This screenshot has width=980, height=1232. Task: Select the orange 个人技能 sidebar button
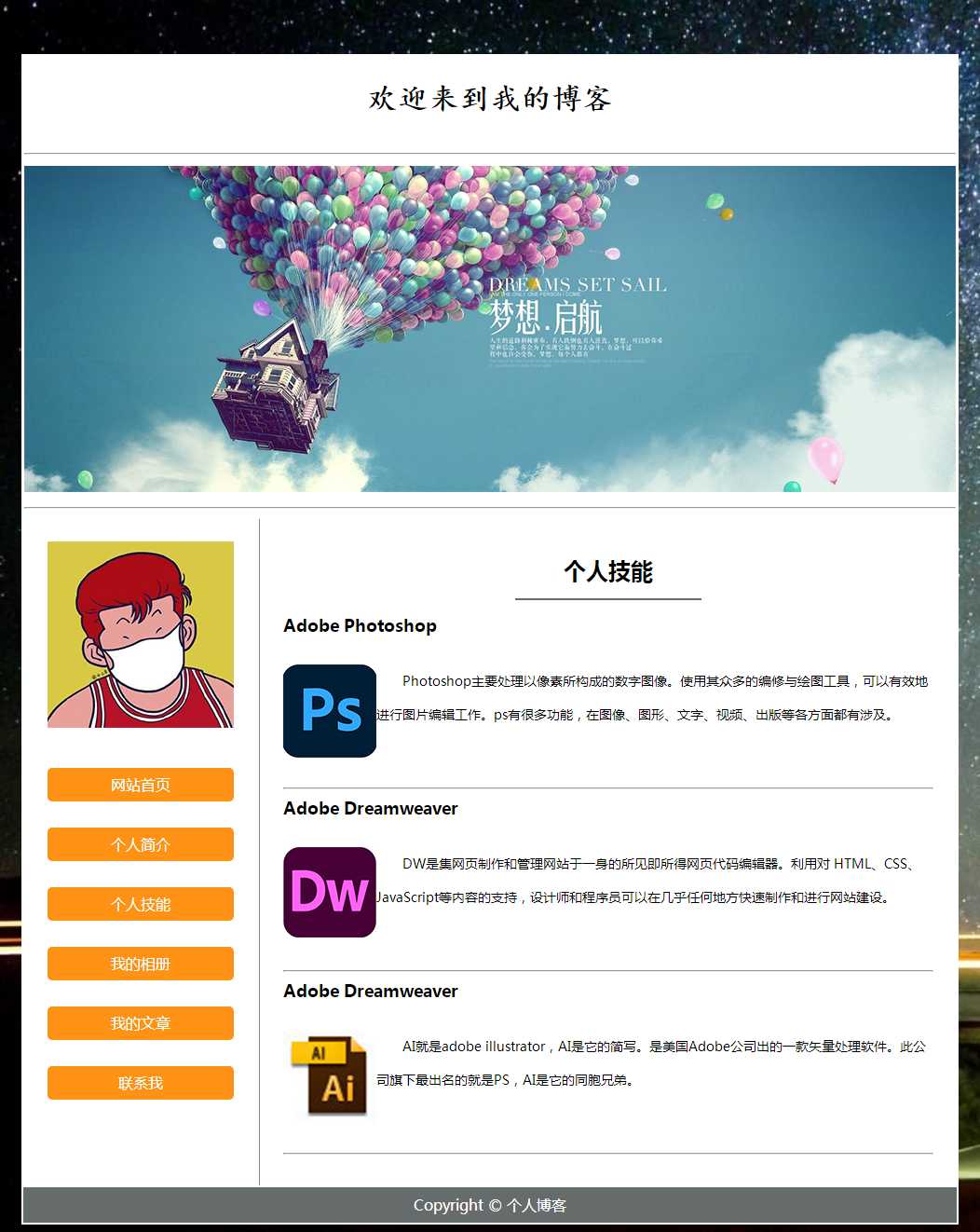coord(141,904)
